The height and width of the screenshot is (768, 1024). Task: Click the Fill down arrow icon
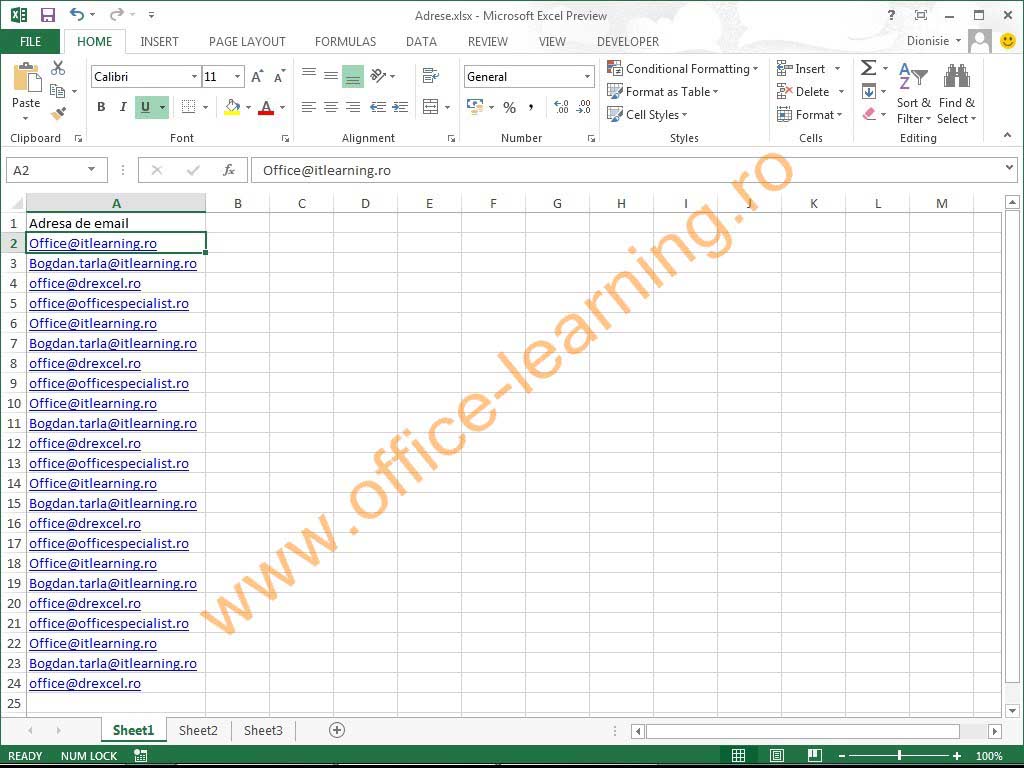869,91
